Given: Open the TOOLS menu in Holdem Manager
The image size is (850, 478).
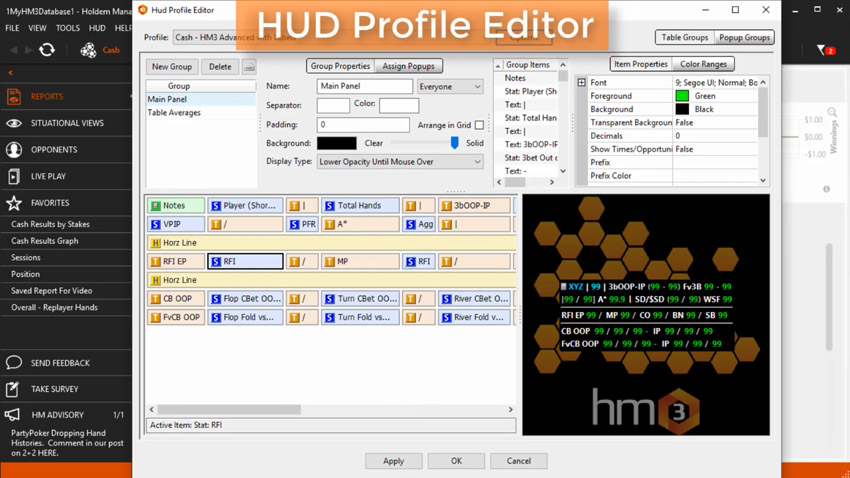Looking at the screenshot, I should click(68, 28).
